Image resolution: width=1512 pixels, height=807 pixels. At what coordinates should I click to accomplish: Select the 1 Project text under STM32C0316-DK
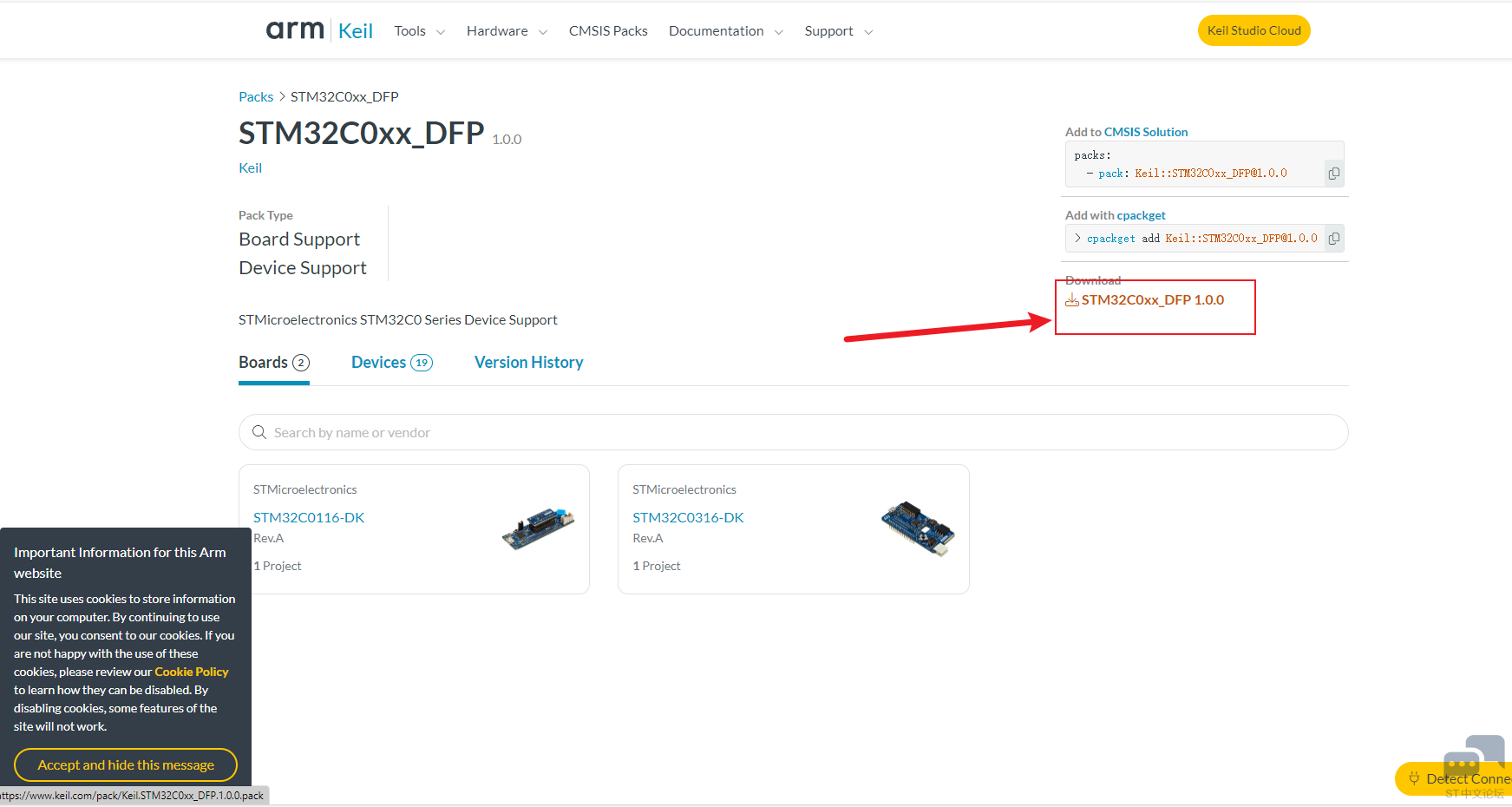657,566
